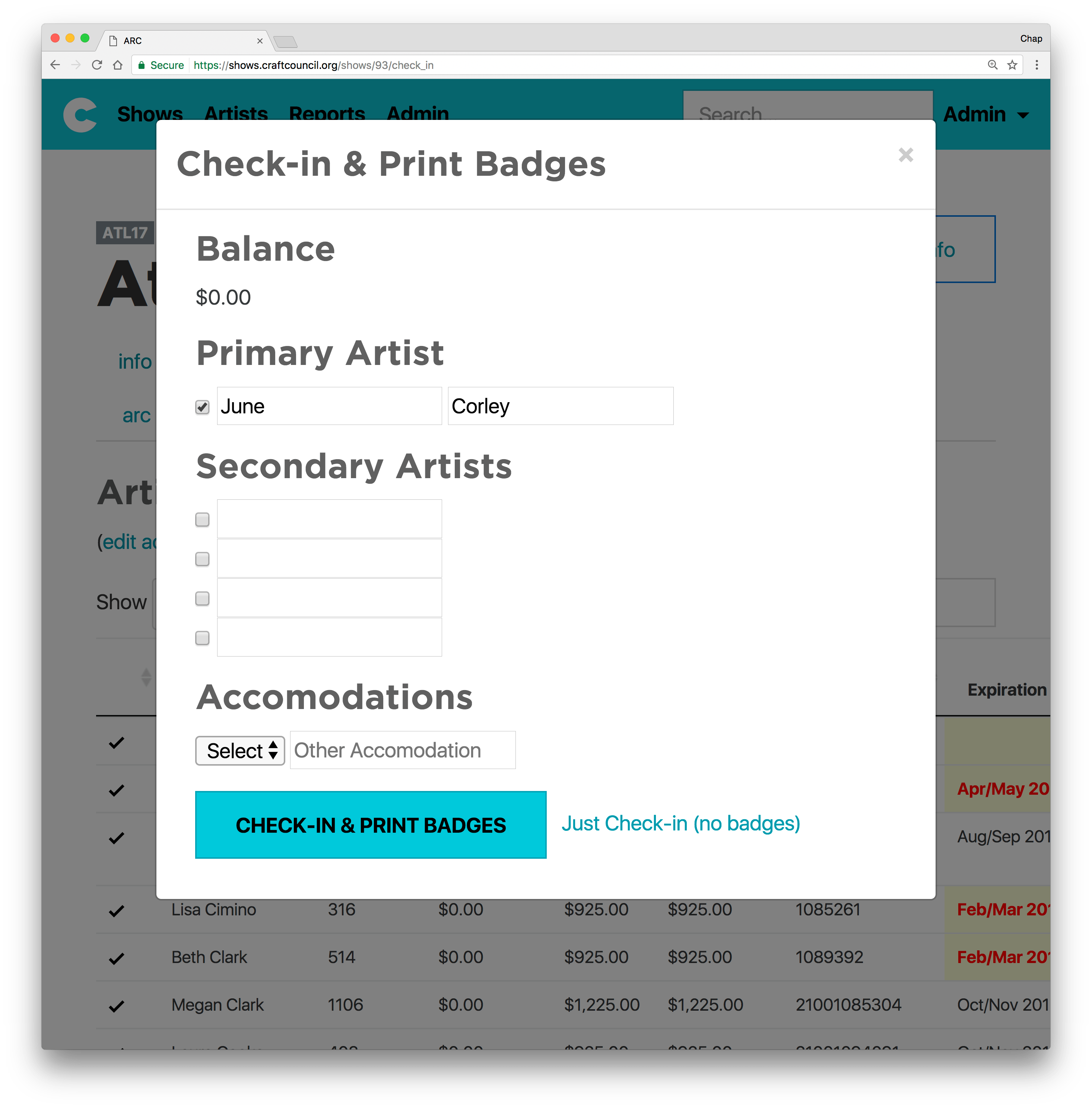
Task: Close the Check-in & Print Badges dialog
Action: pyautogui.click(x=906, y=155)
